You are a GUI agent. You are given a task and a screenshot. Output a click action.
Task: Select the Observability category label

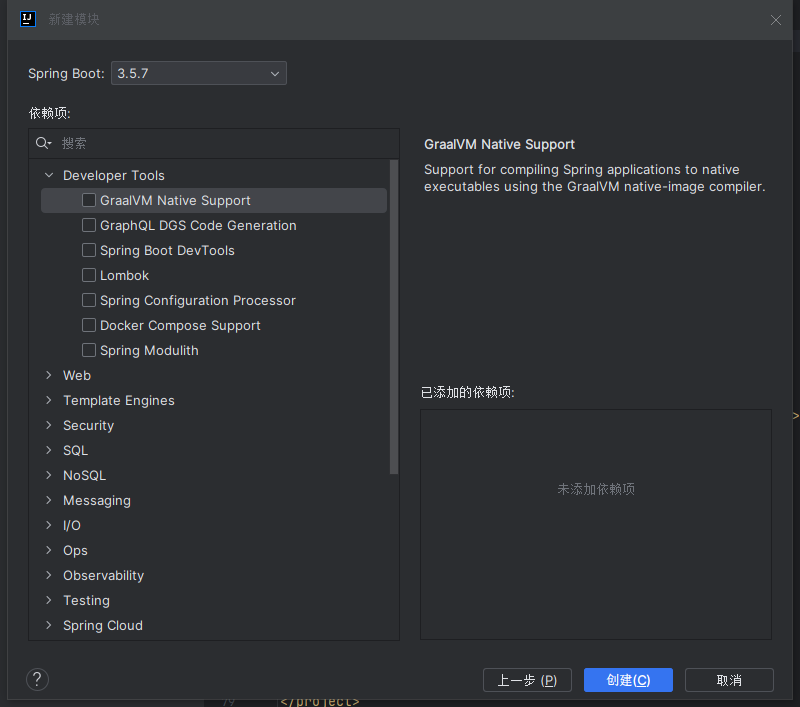pyautogui.click(x=104, y=575)
